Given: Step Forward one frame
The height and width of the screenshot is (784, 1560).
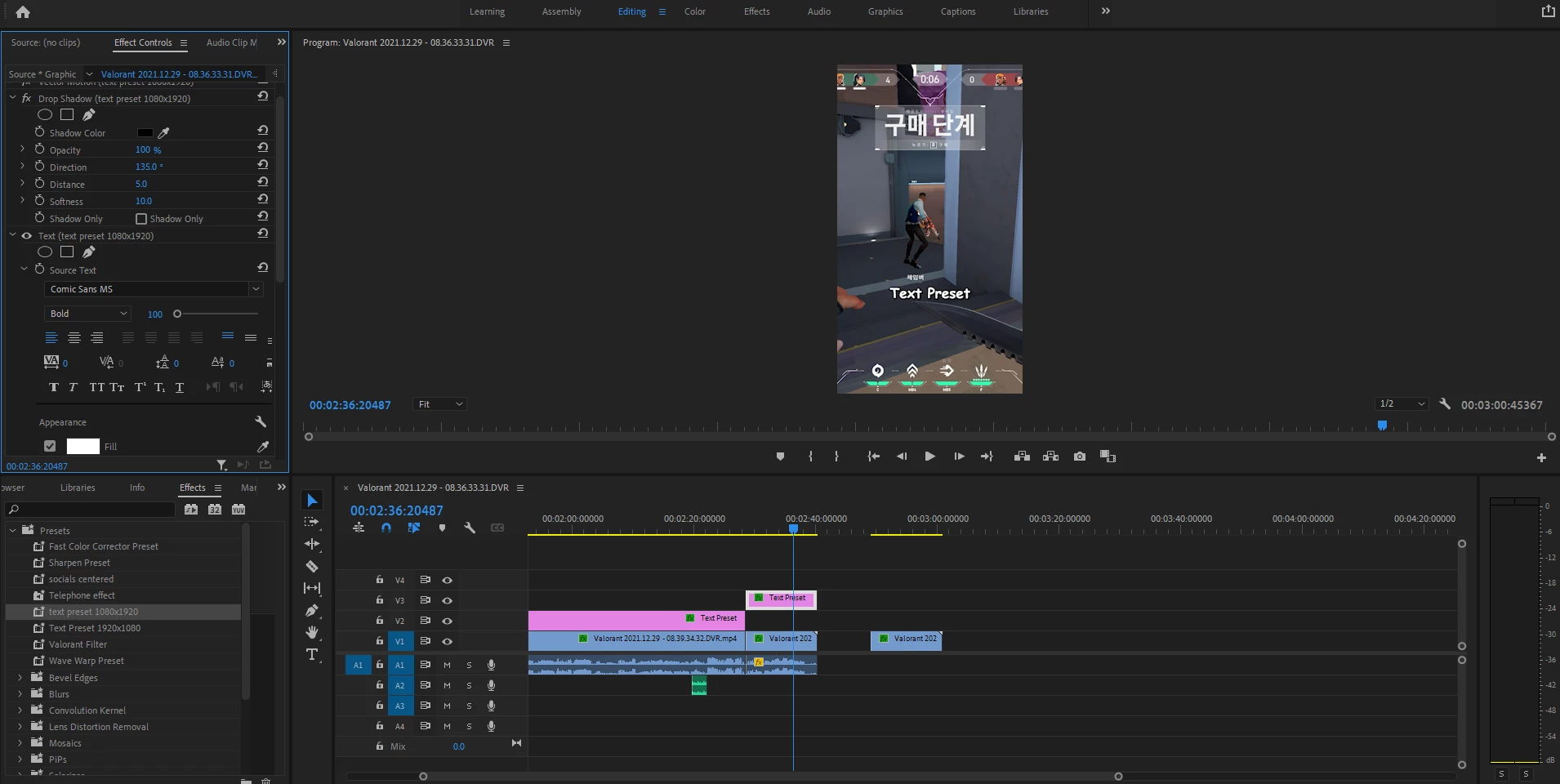Looking at the screenshot, I should 959,457.
